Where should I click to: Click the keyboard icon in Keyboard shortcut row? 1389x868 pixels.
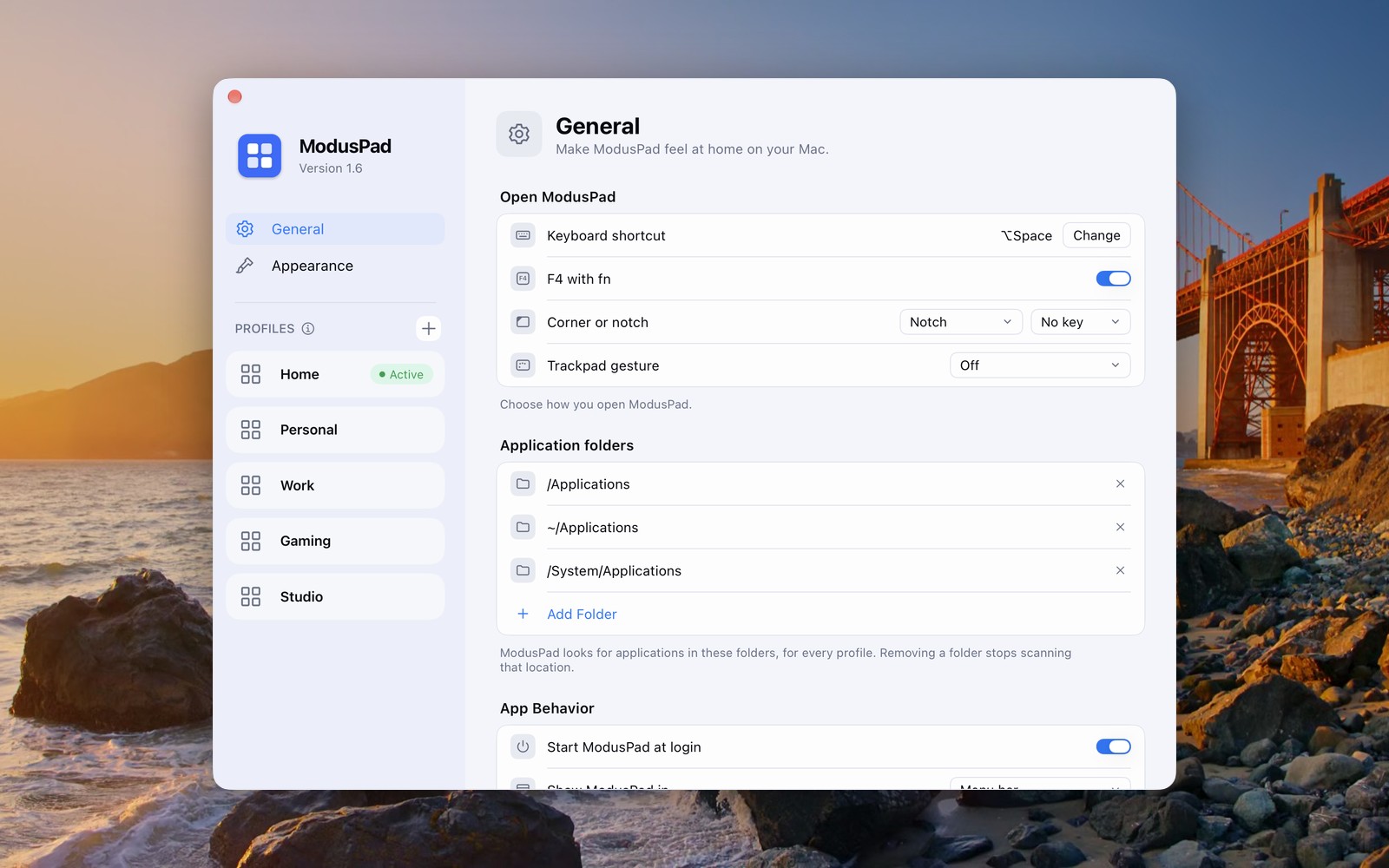523,235
